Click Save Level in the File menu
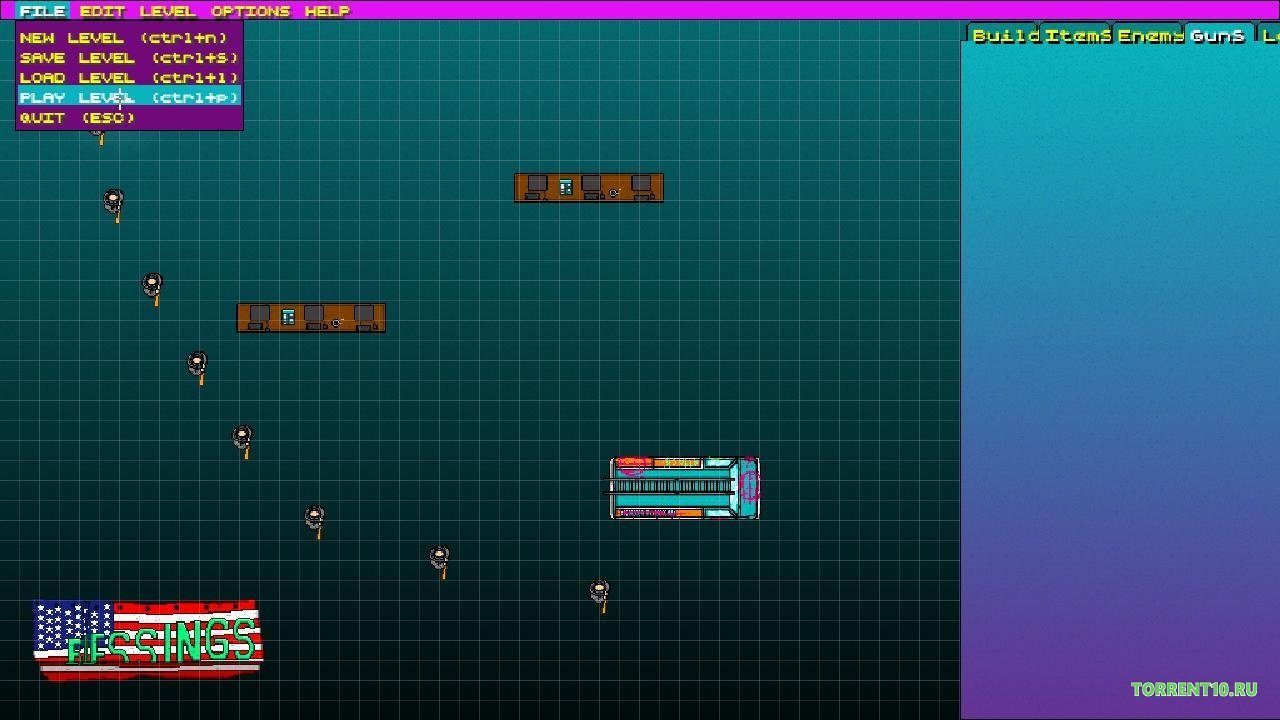This screenshot has height=720, width=1280. 129,57
